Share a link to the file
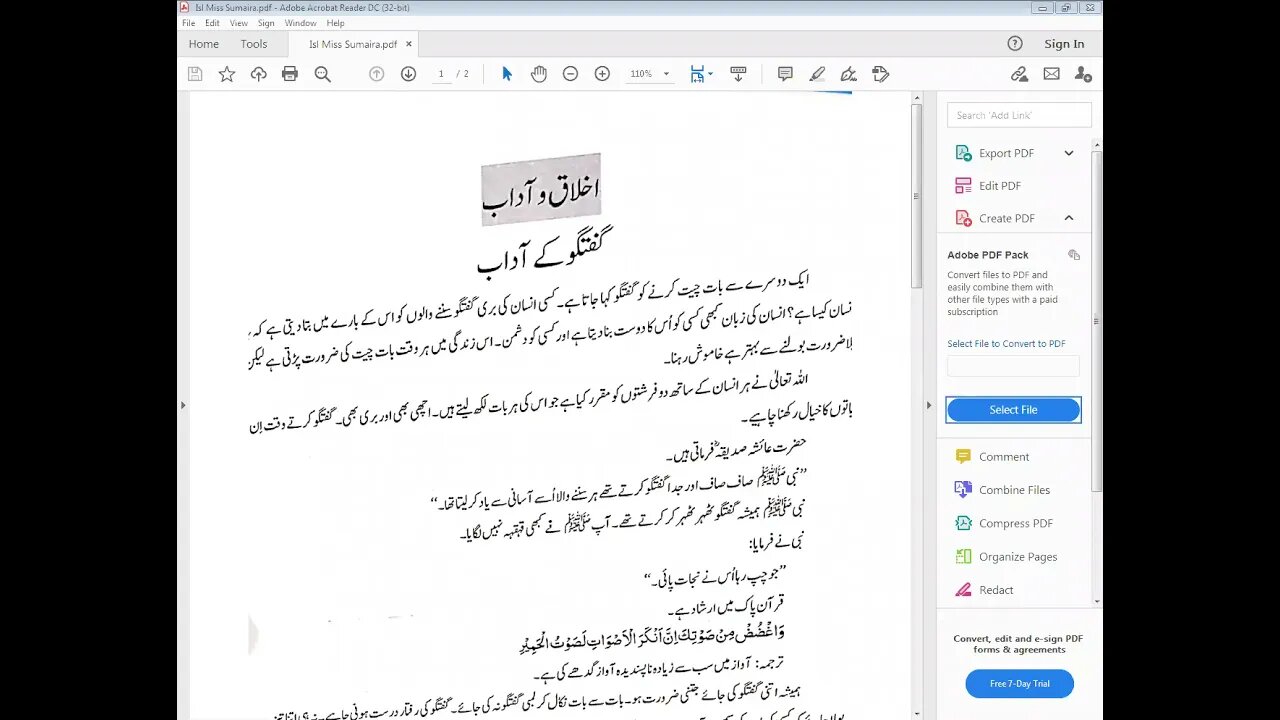The width and height of the screenshot is (1280, 720). (x=1019, y=74)
